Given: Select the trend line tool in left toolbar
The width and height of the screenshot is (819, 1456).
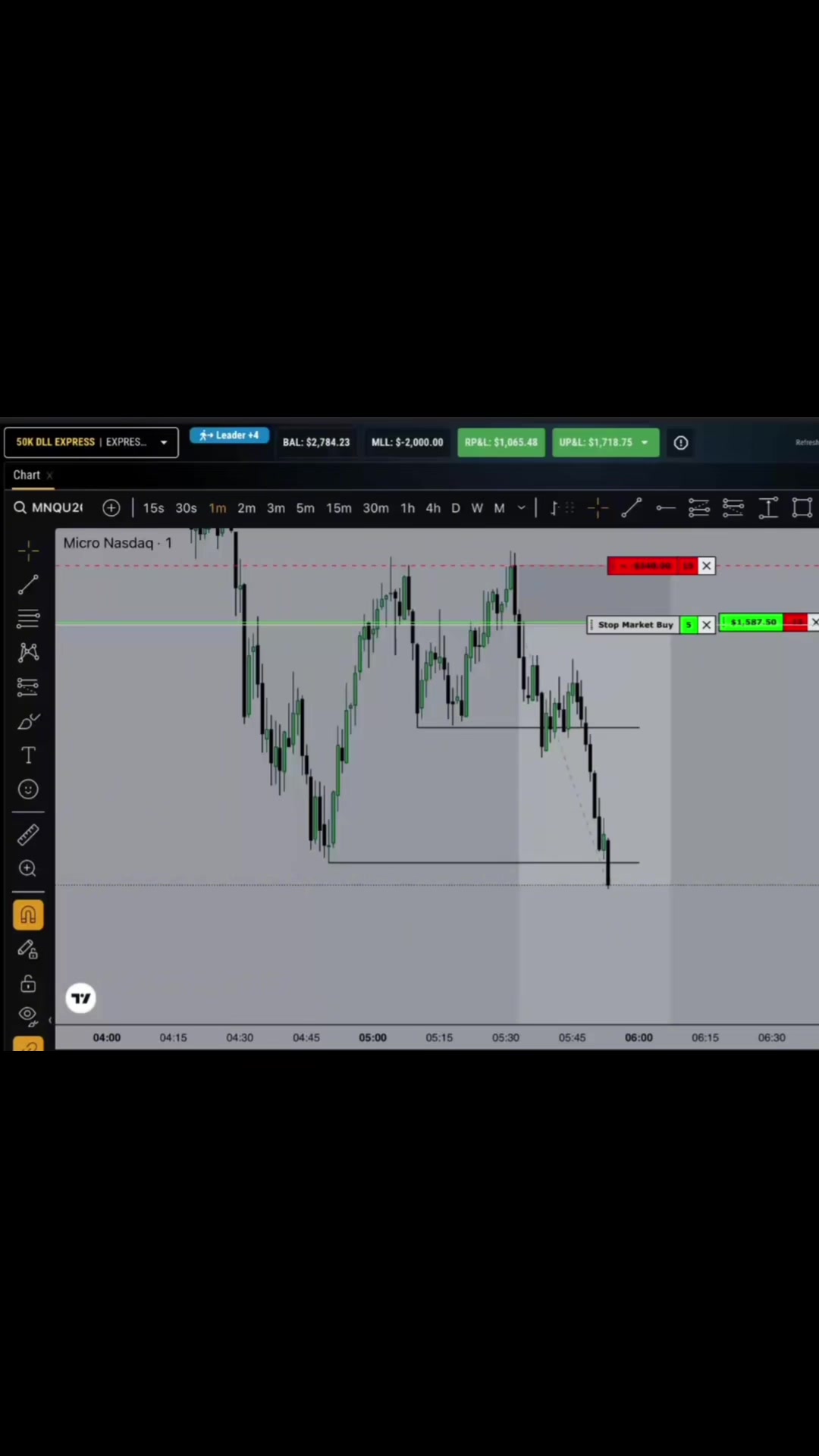Looking at the screenshot, I should 28,585.
